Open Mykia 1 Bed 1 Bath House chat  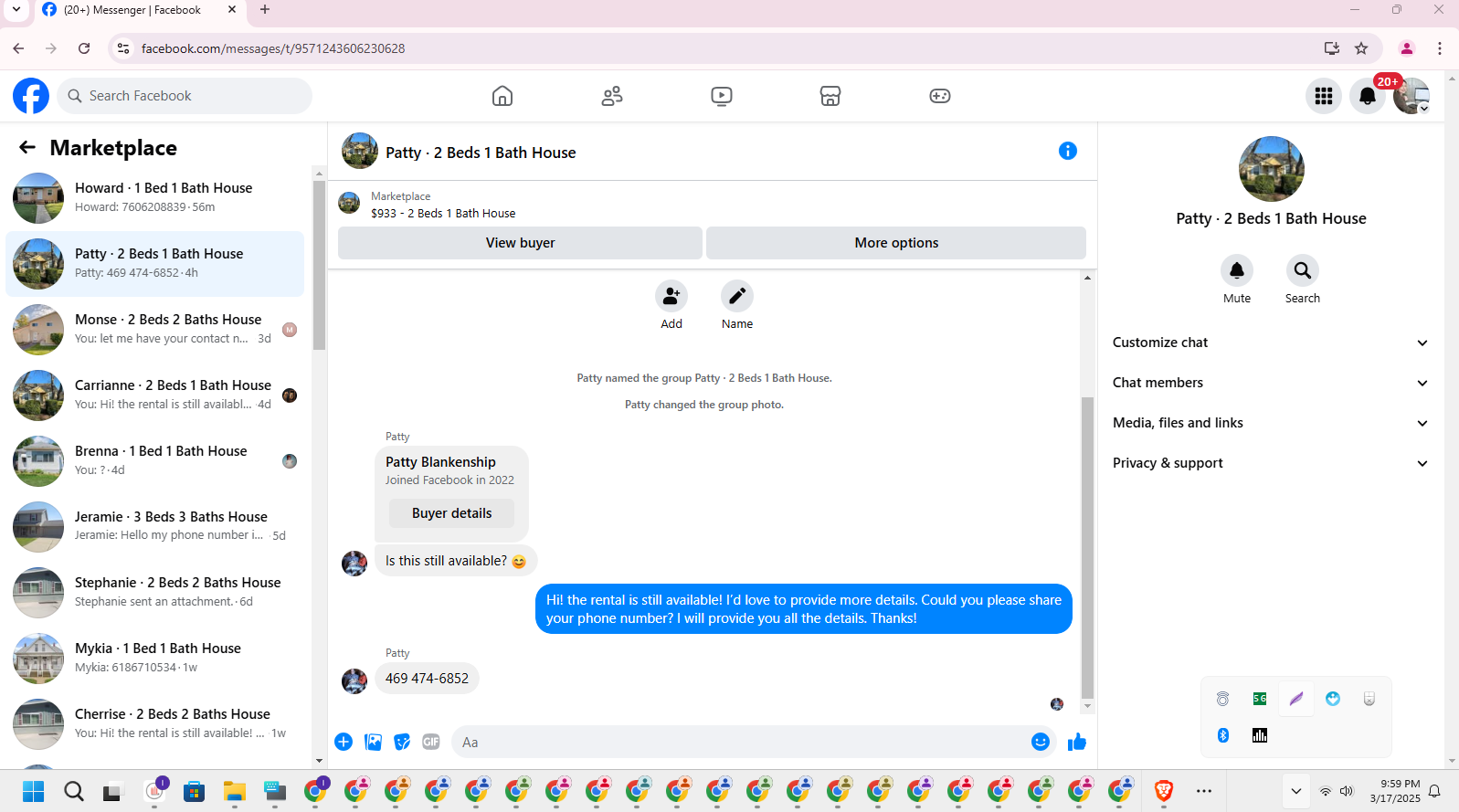coord(155,659)
